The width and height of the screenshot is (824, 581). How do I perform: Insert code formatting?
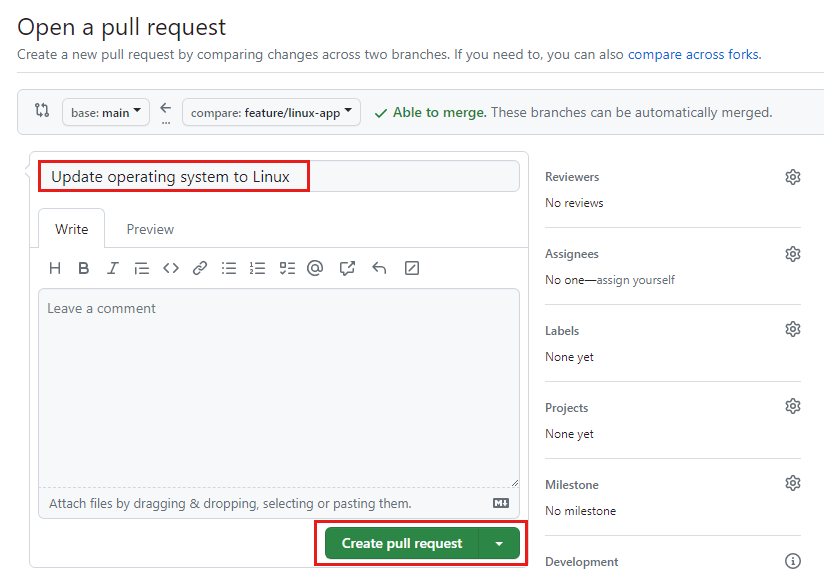[171, 268]
